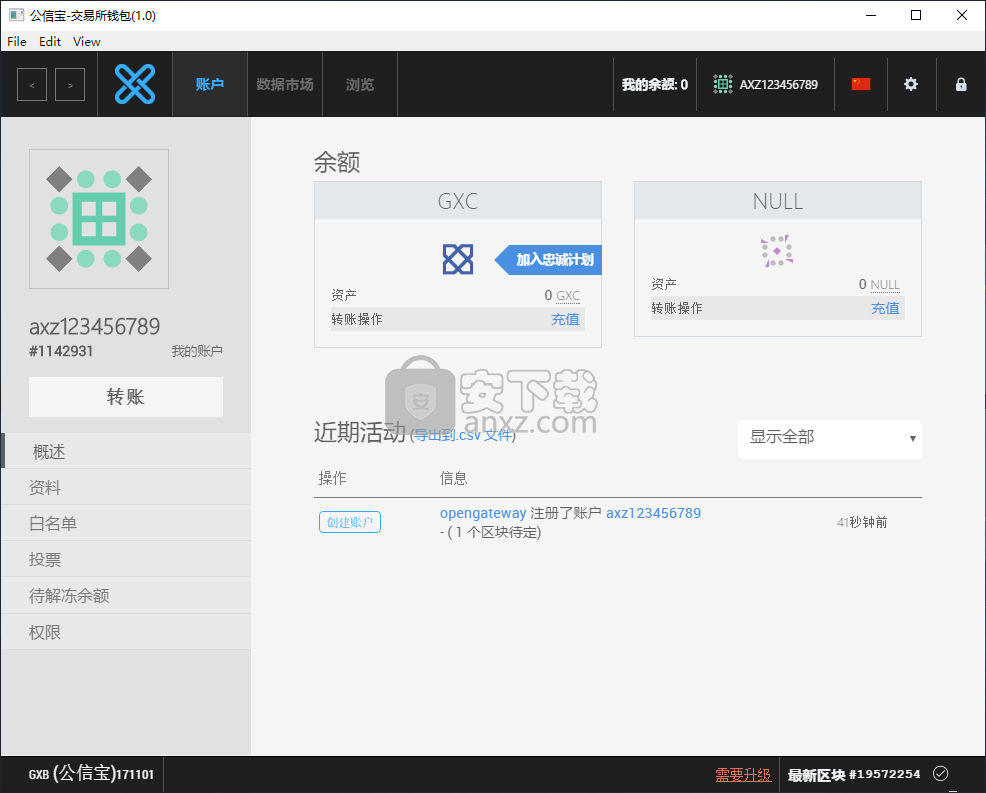Select 权限 in the sidebar
The width and height of the screenshot is (986, 793).
pyautogui.click(x=126, y=632)
